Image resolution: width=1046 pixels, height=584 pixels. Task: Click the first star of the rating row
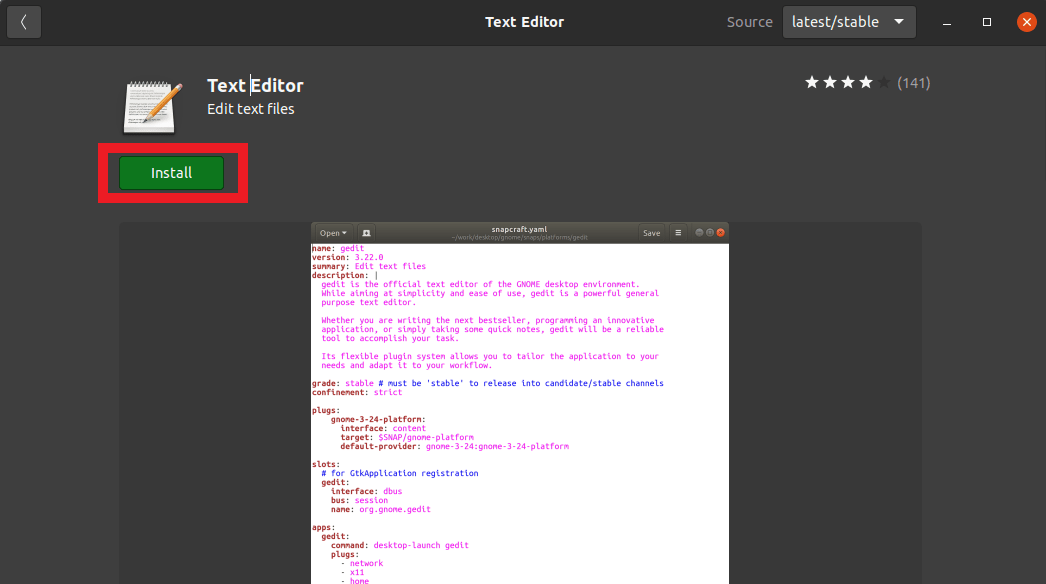[x=812, y=82]
